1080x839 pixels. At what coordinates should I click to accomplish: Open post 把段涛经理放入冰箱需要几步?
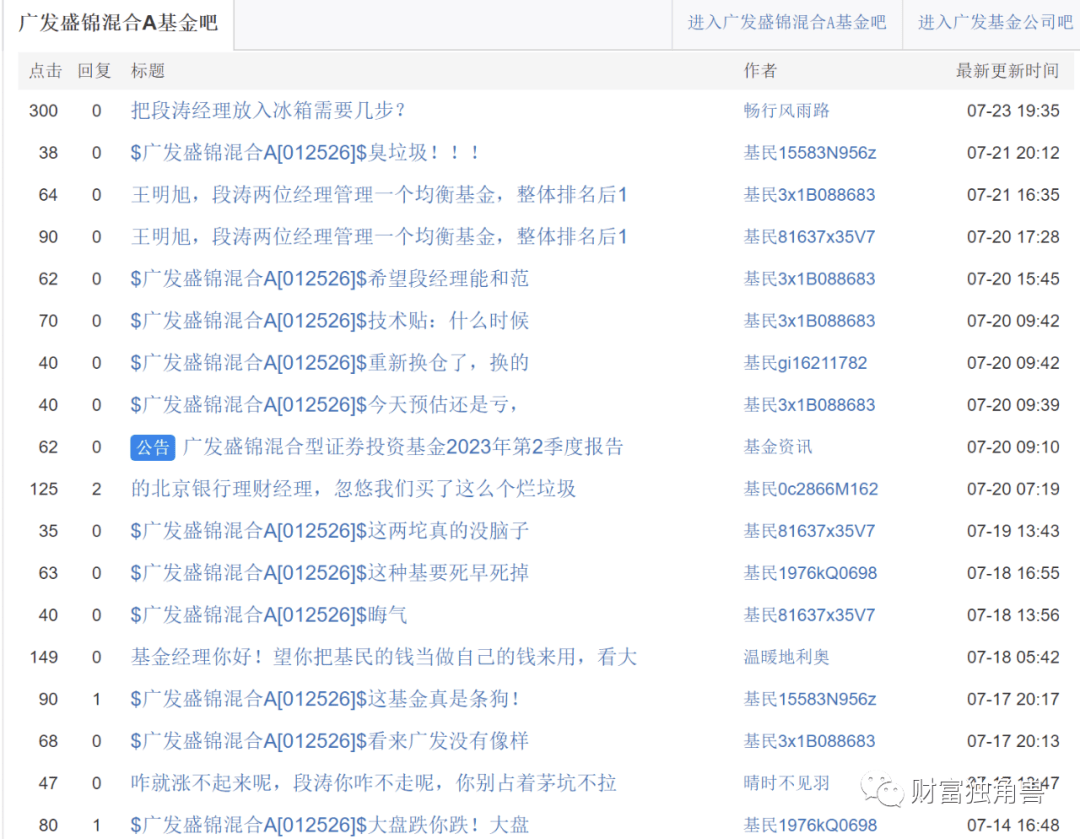point(269,110)
